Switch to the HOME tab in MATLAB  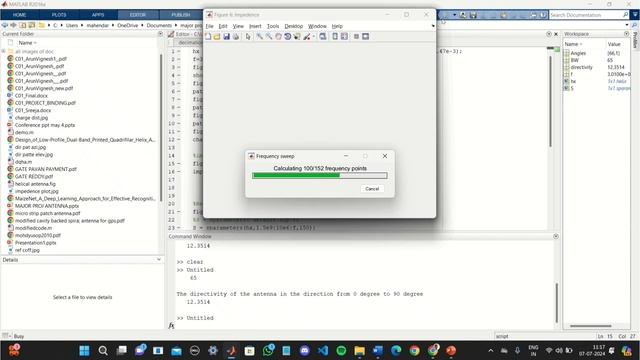pyautogui.click(x=19, y=15)
